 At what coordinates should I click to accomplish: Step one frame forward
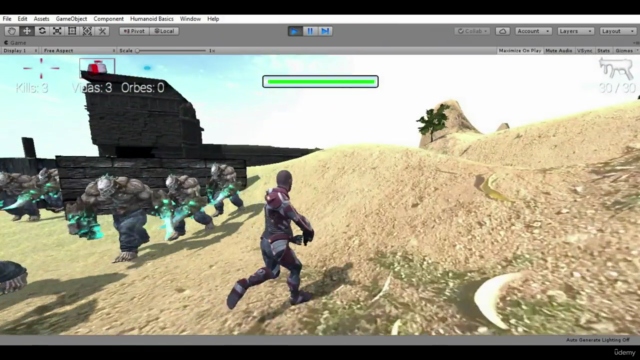click(x=325, y=31)
